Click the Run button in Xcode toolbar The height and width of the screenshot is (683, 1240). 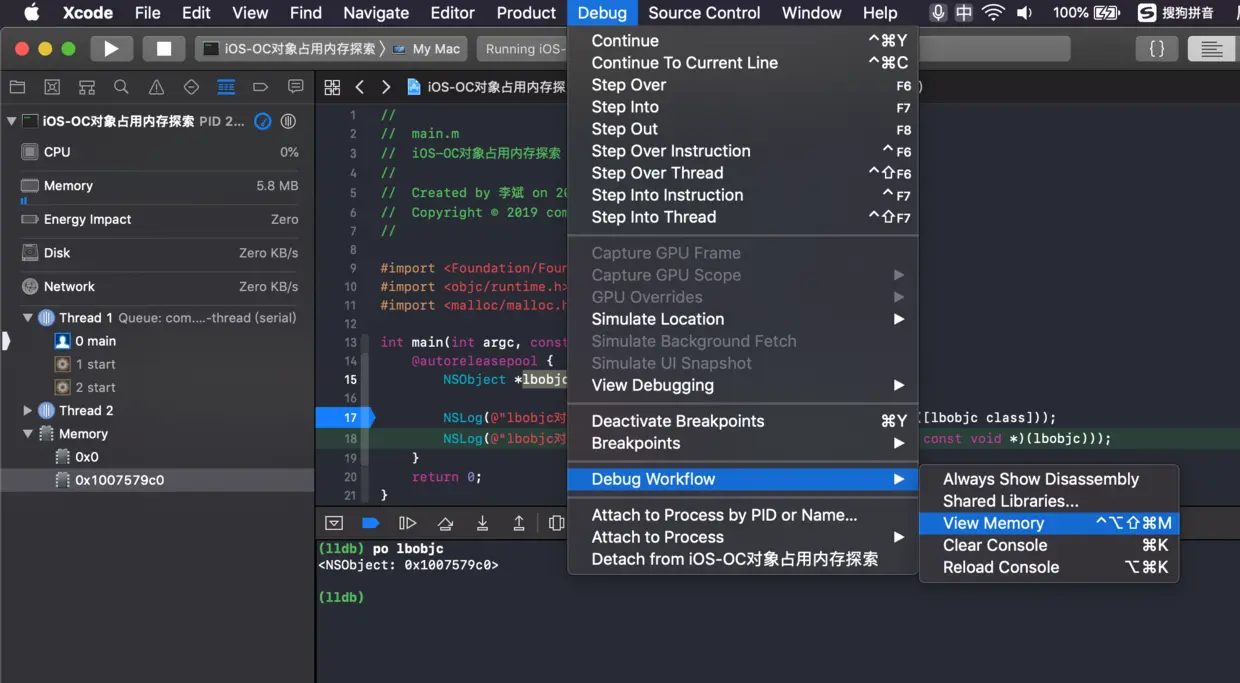[111, 49]
